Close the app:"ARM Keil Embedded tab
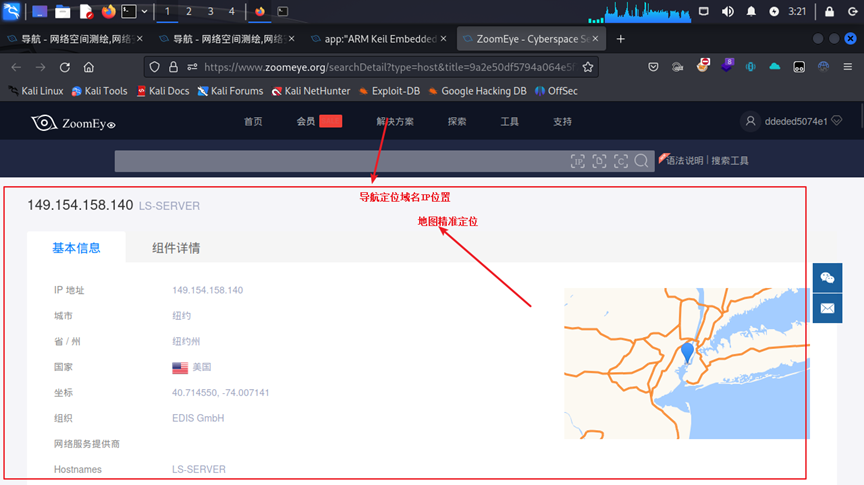This screenshot has width=864, height=485. click(x=444, y=39)
